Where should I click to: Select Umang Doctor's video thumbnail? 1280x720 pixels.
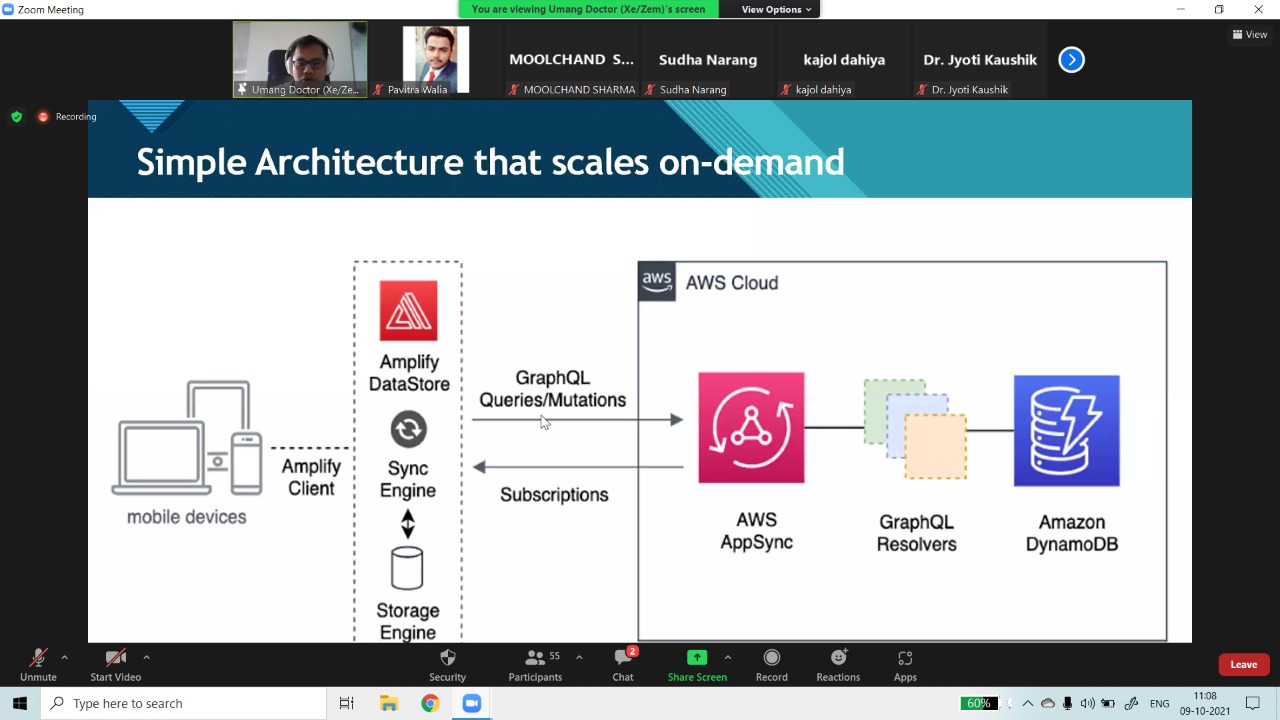click(x=300, y=60)
